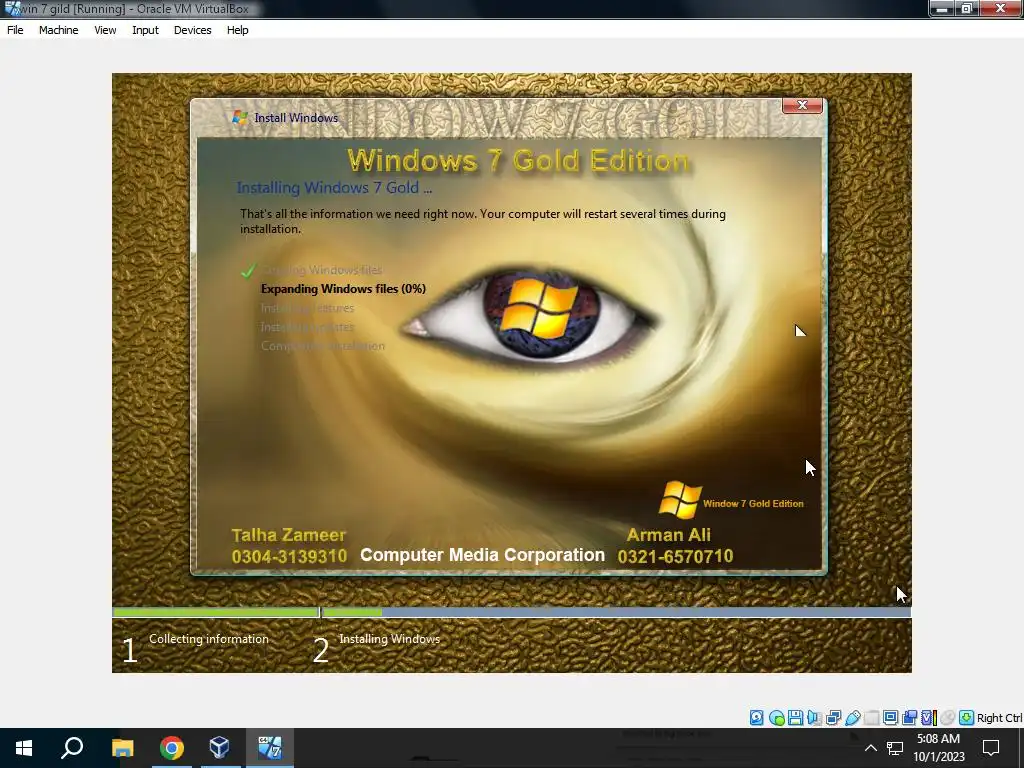The height and width of the screenshot is (768, 1024).
Task: Click the recording status icon with overlapping screens
Action: pyautogui.click(x=909, y=718)
